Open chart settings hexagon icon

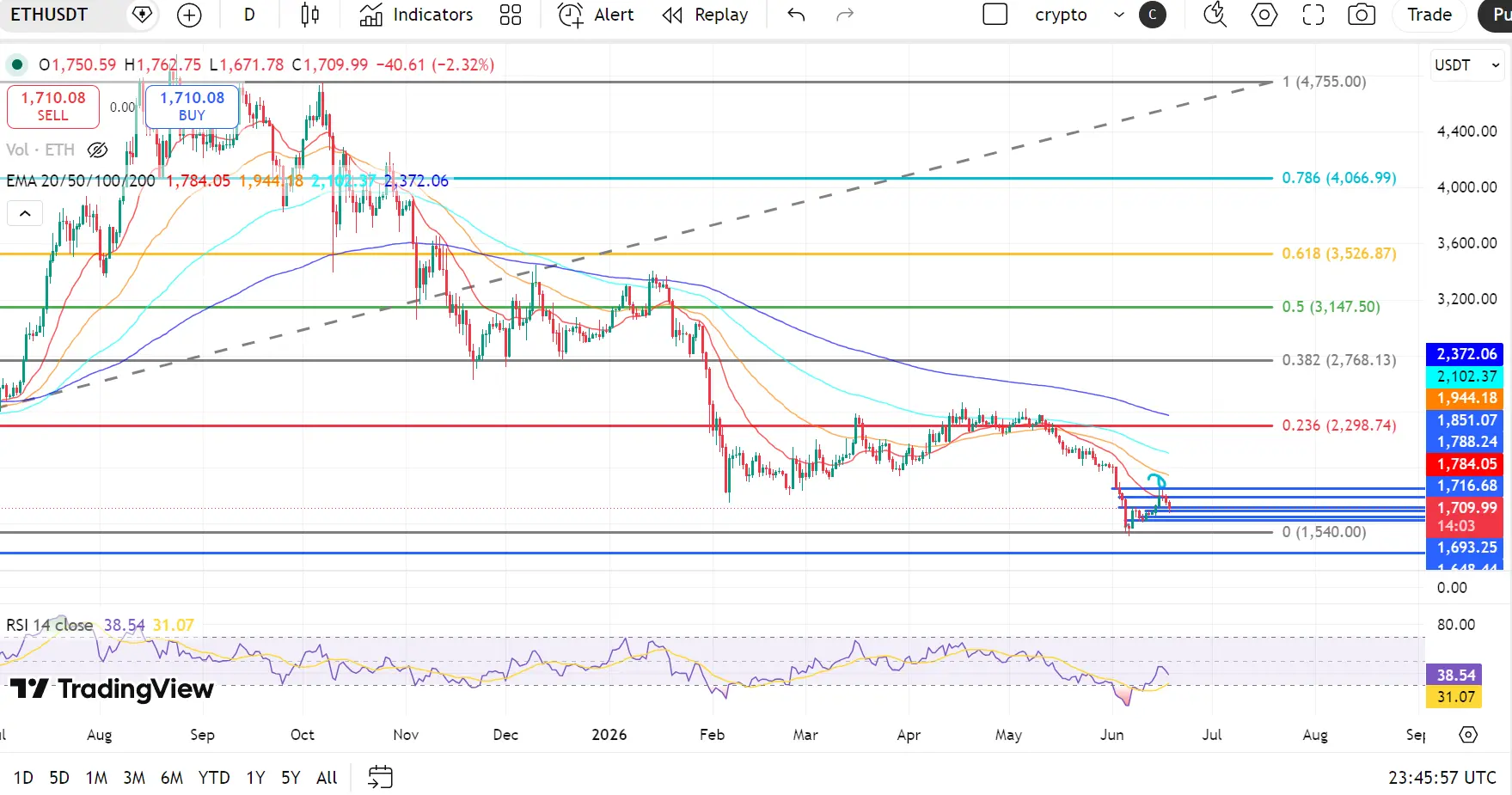(1264, 15)
